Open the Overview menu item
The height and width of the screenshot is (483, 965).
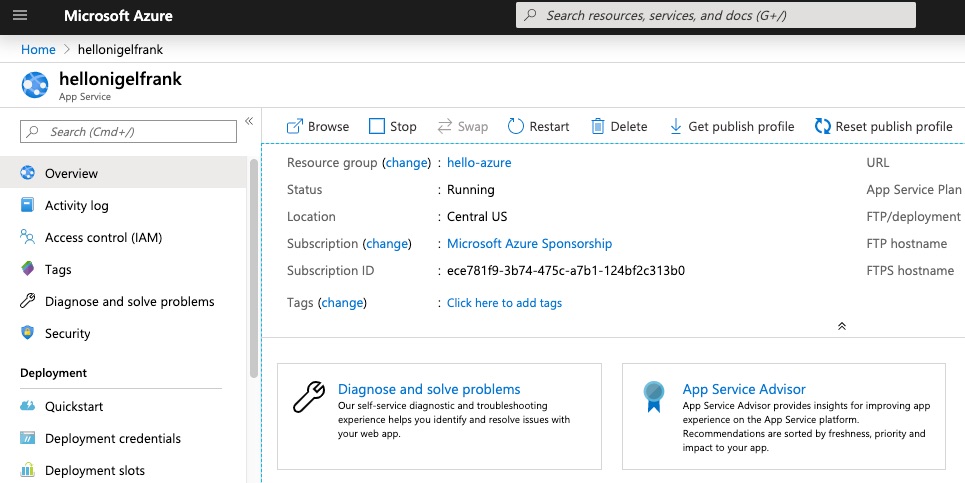point(123,173)
